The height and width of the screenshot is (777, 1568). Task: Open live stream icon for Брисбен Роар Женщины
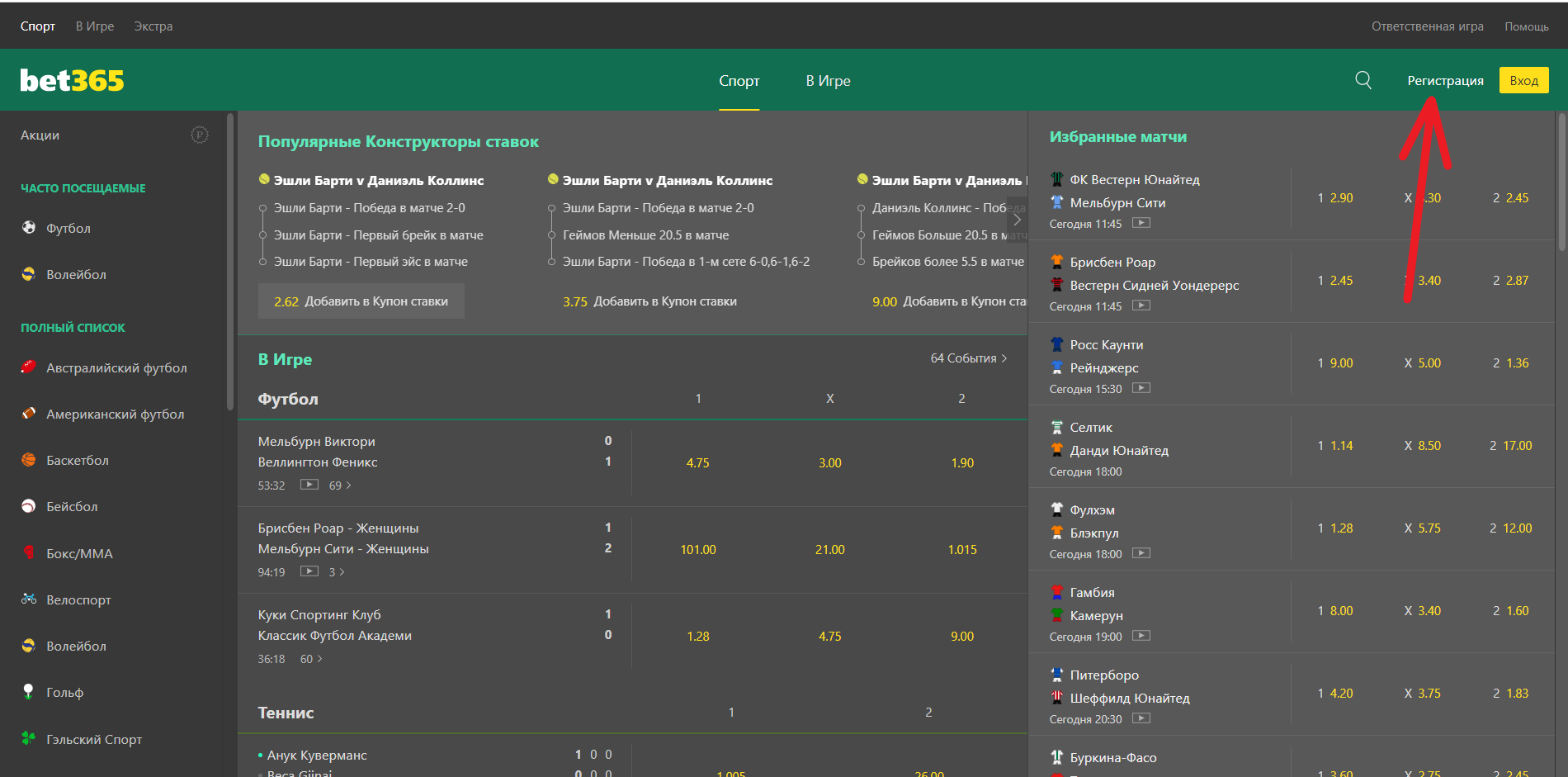tap(309, 571)
